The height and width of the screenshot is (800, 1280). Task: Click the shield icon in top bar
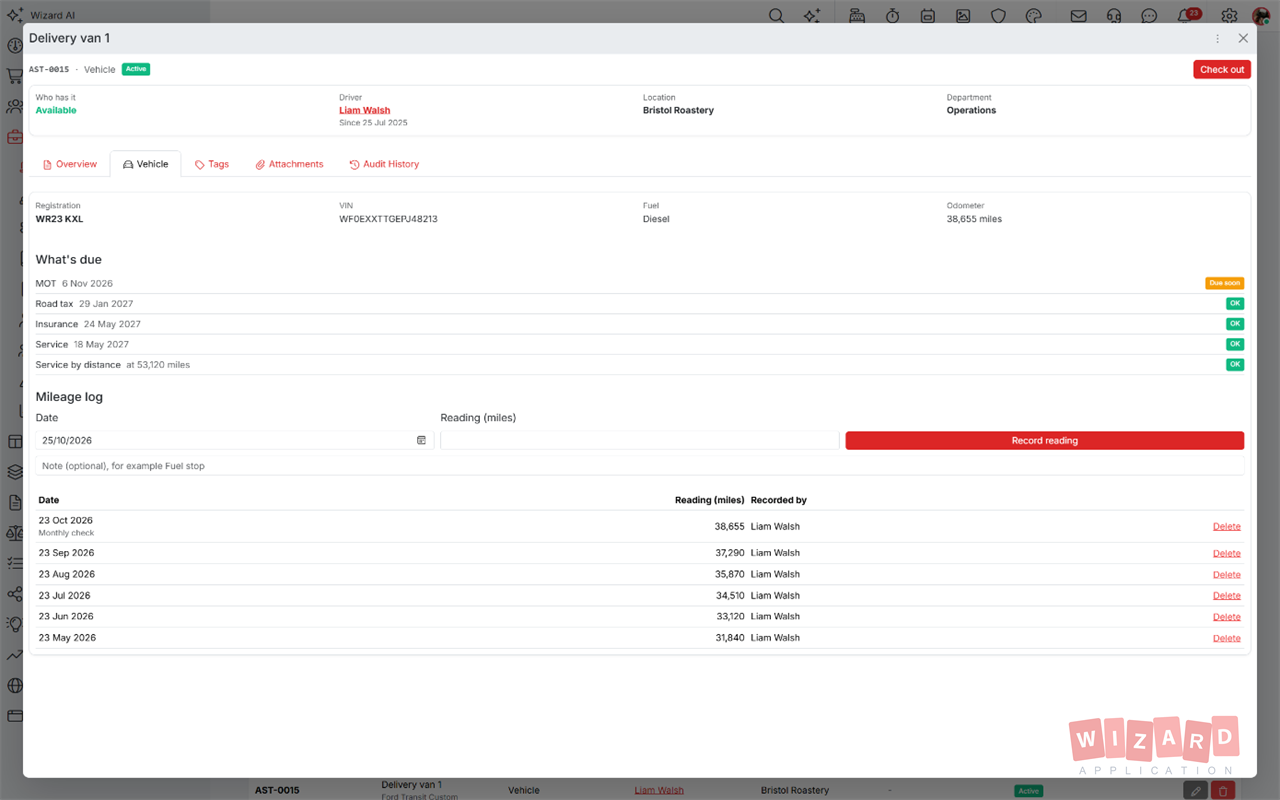(x=998, y=15)
